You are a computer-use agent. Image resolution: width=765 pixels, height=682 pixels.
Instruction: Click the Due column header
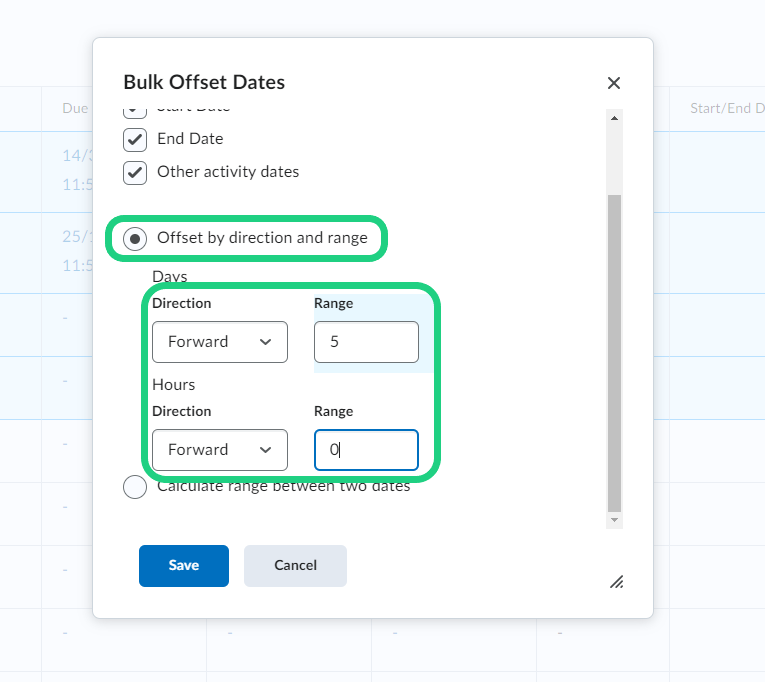coord(75,108)
